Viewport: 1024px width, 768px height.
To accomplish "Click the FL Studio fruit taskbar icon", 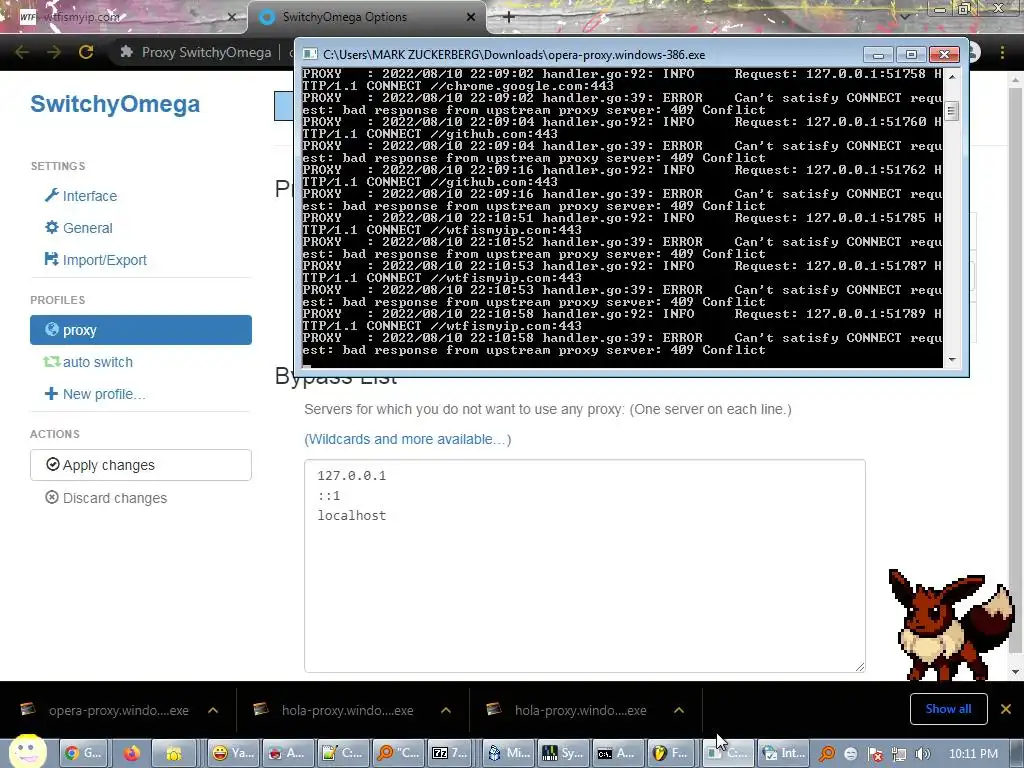I will 671,753.
